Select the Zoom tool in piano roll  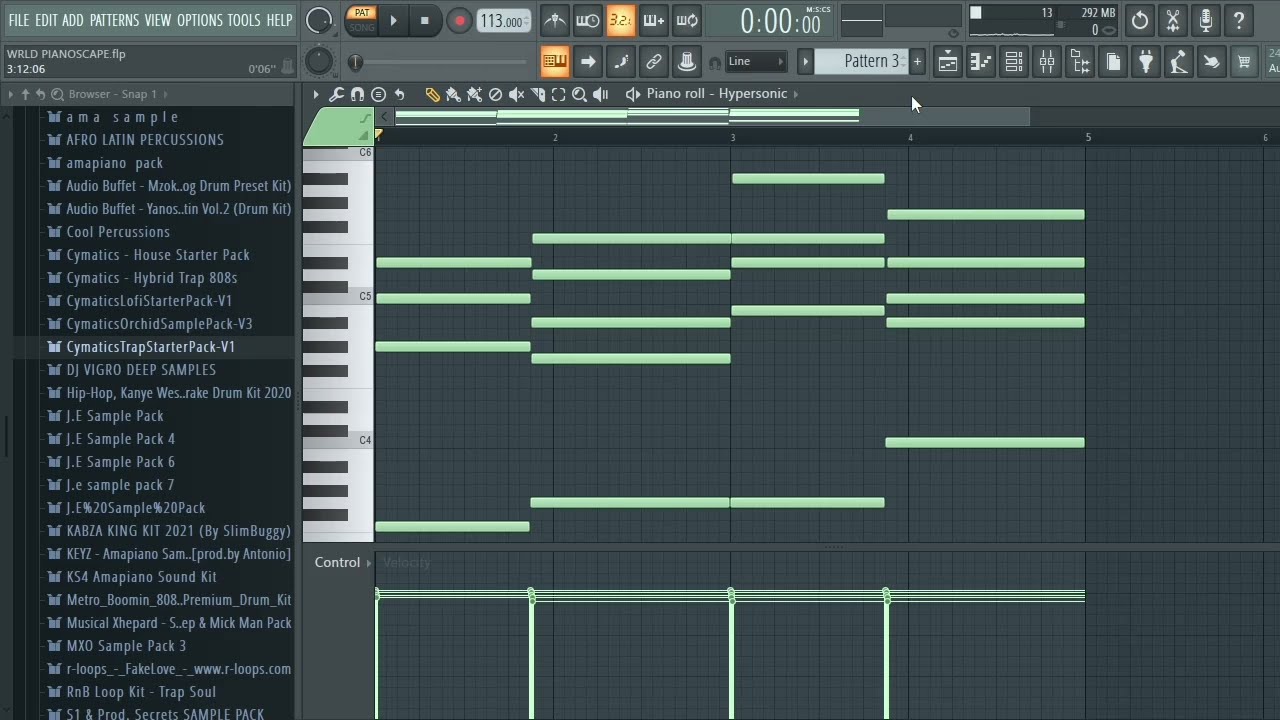579,94
